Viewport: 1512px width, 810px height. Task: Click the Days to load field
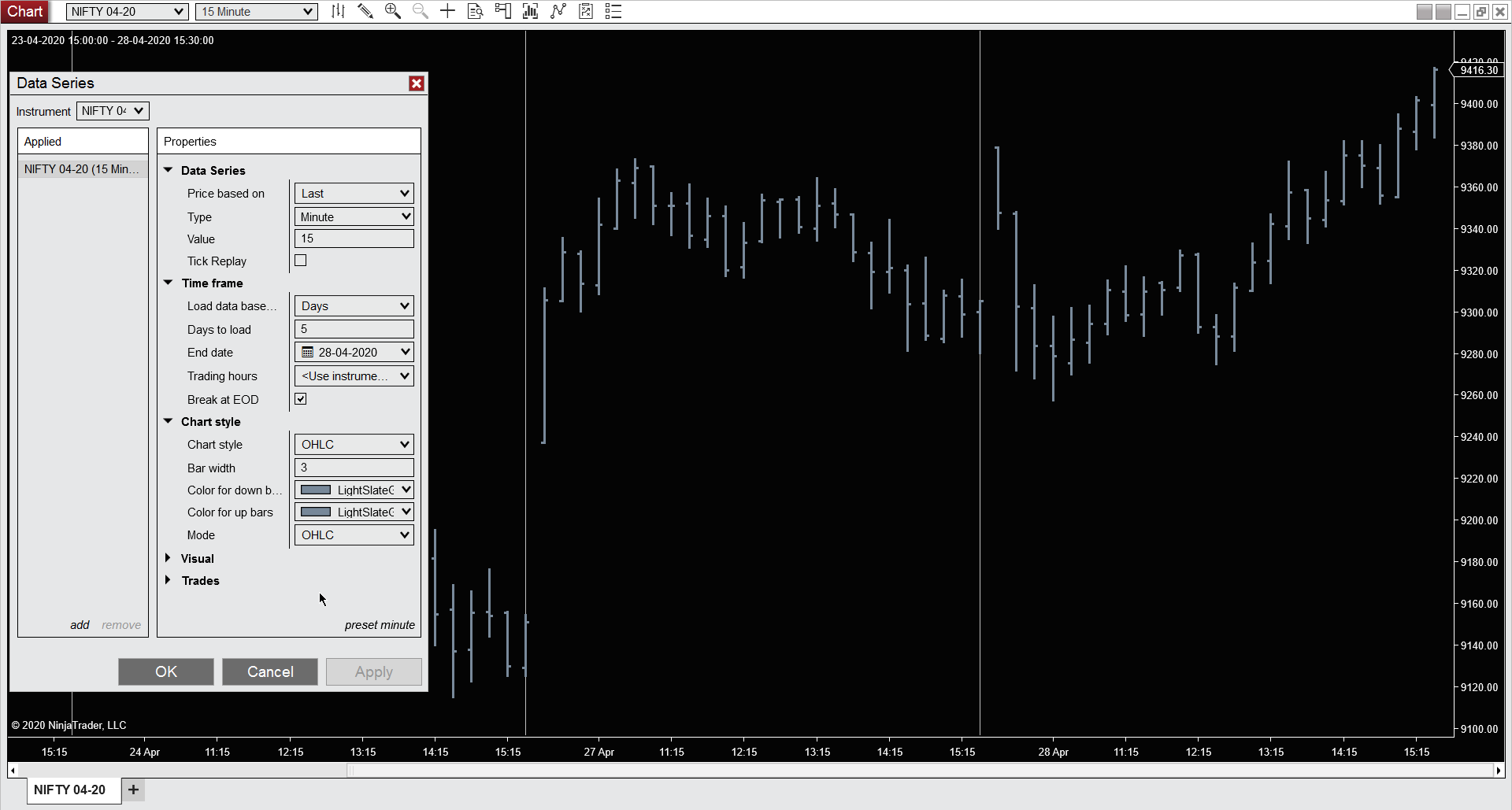[x=354, y=329]
